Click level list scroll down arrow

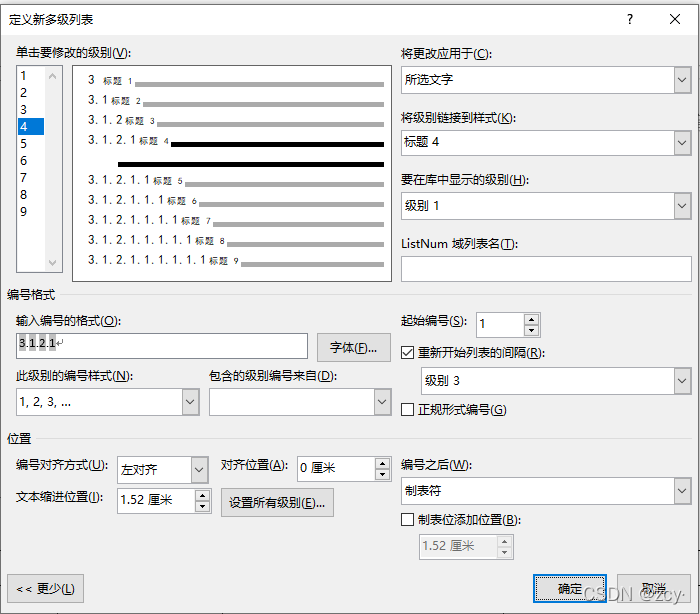52,263
